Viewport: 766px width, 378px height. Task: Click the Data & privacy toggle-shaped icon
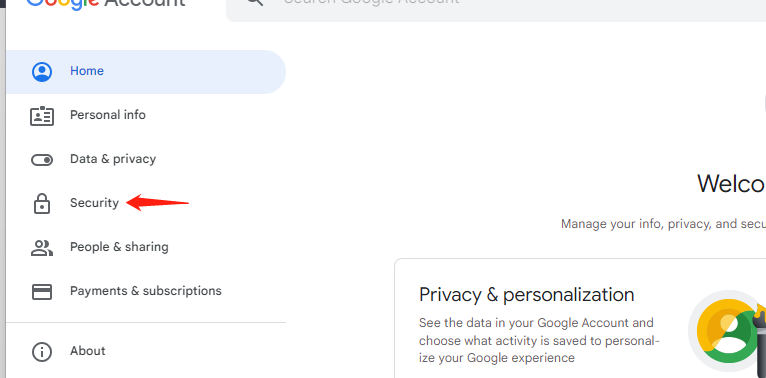[x=42, y=160]
